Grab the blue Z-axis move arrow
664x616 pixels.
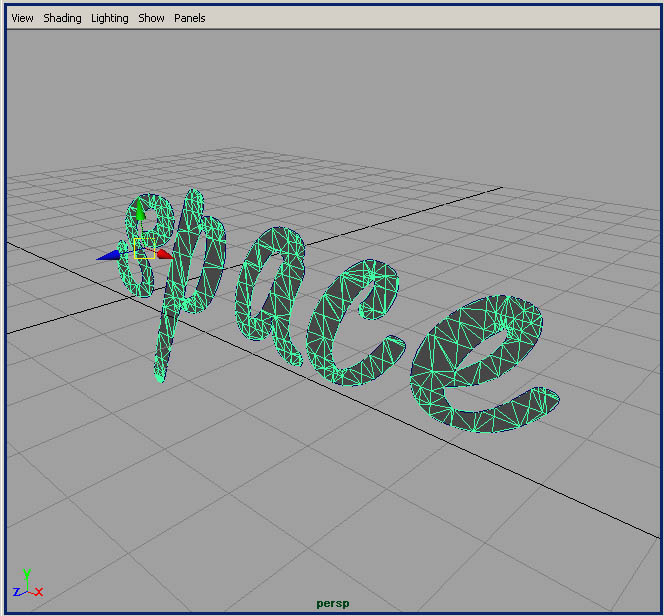tap(108, 255)
